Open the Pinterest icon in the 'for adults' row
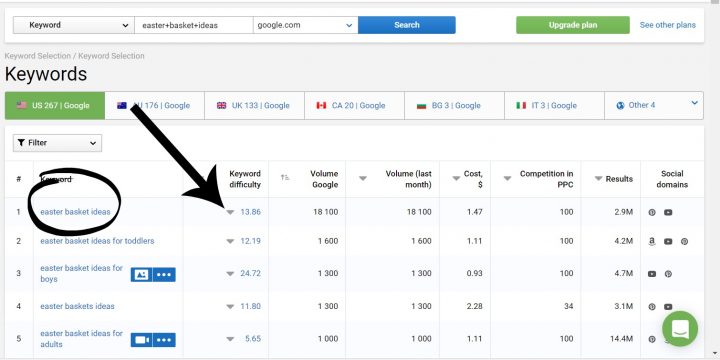The width and height of the screenshot is (720, 360). [652, 339]
